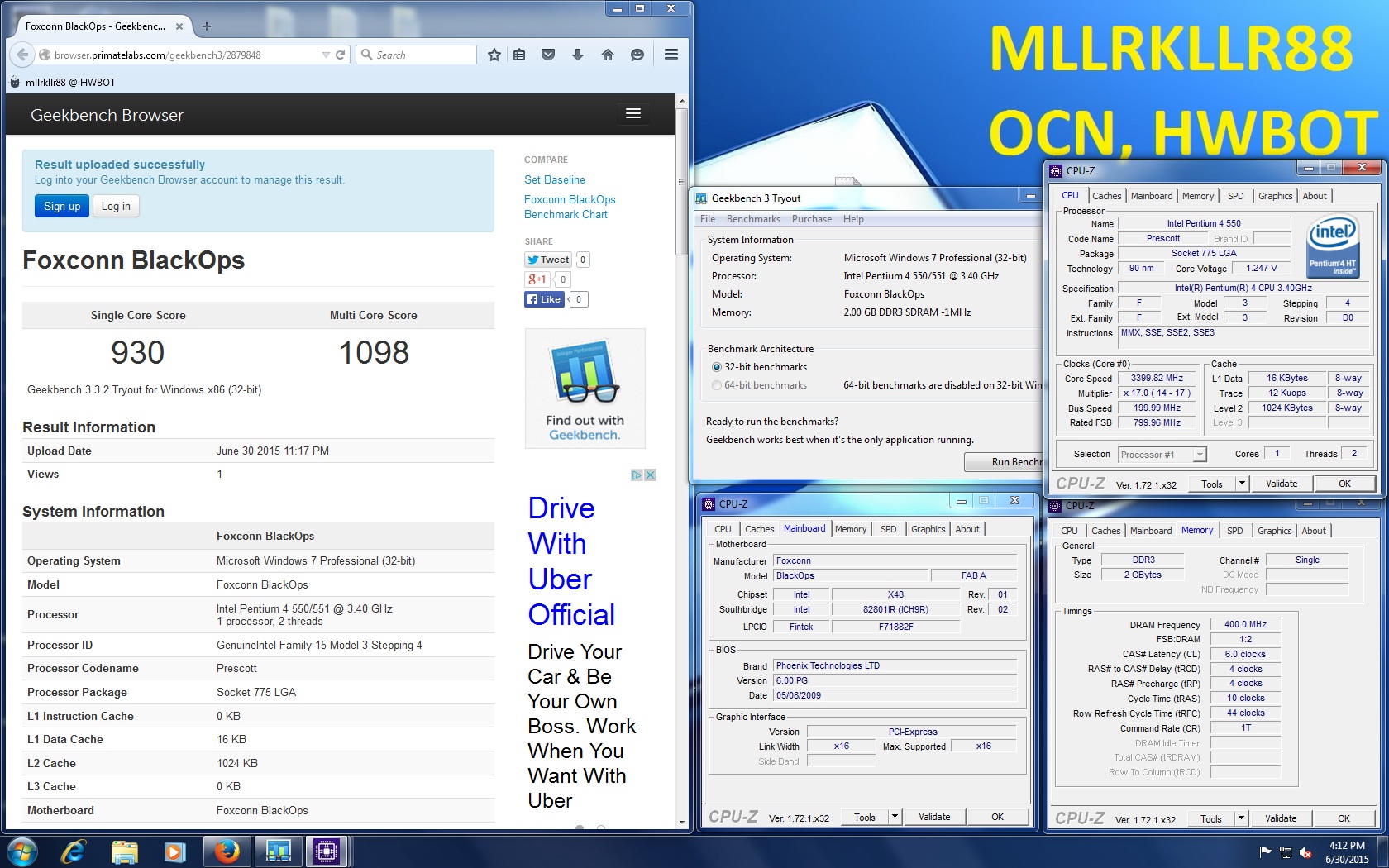The width and height of the screenshot is (1389, 868).
Task: Toggle the Geekbench Browser navigation menu button
Action: [x=633, y=114]
